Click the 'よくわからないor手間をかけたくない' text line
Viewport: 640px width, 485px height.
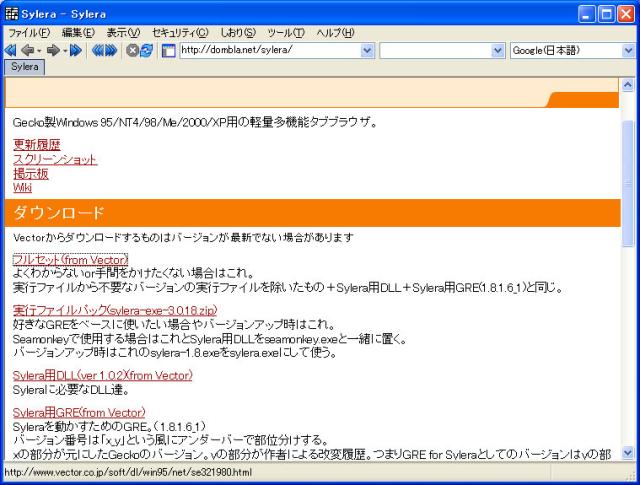click(133, 273)
